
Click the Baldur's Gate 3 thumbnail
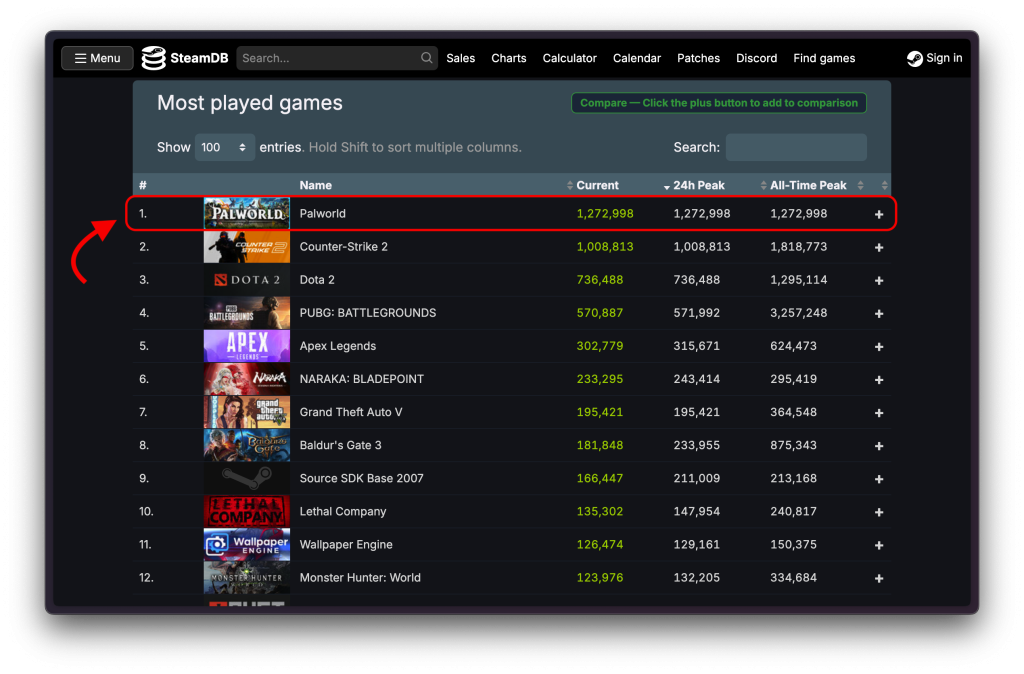[x=247, y=445]
